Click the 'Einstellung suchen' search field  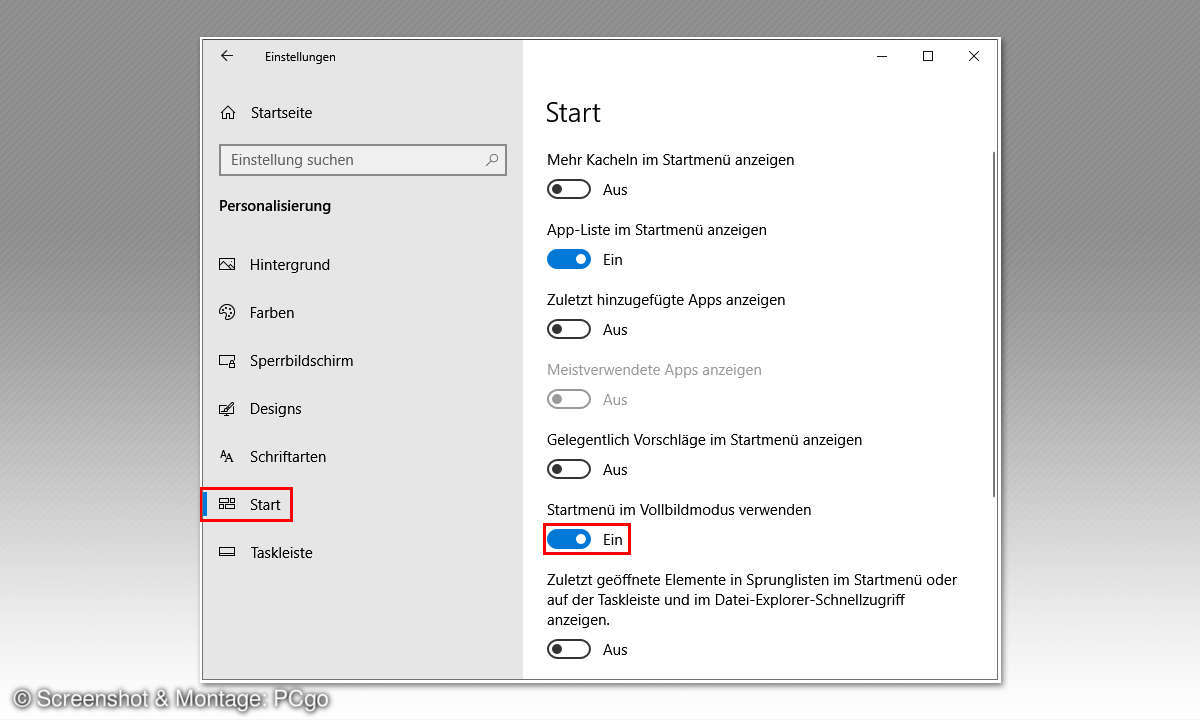click(362, 160)
